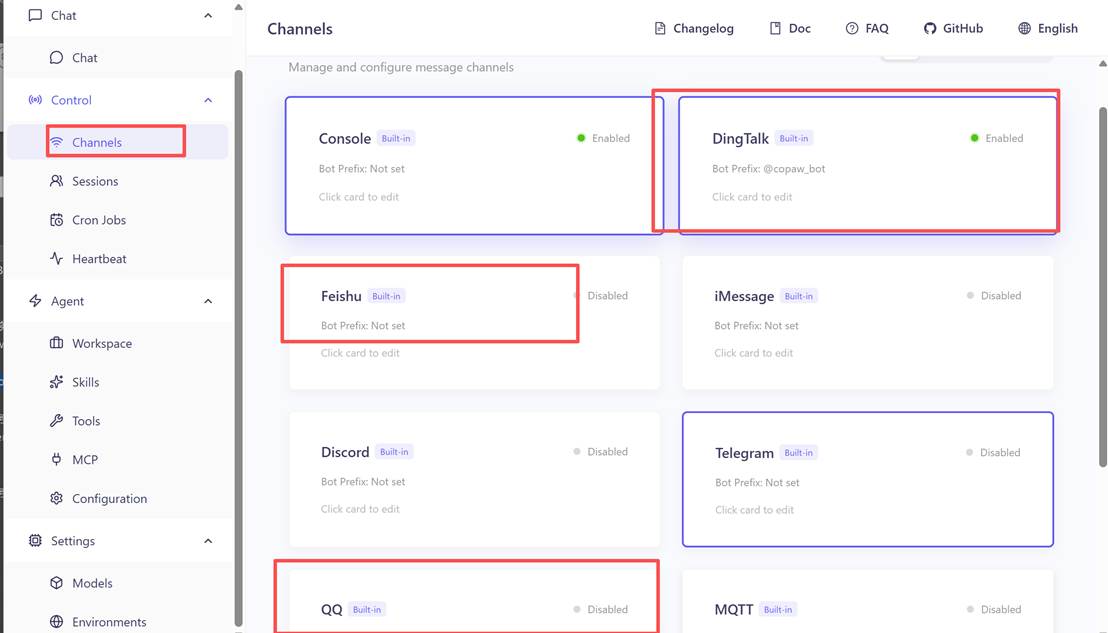This screenshot has width=1108, height=633.
Task: Open the Changelog link
Action: [694, 28]
